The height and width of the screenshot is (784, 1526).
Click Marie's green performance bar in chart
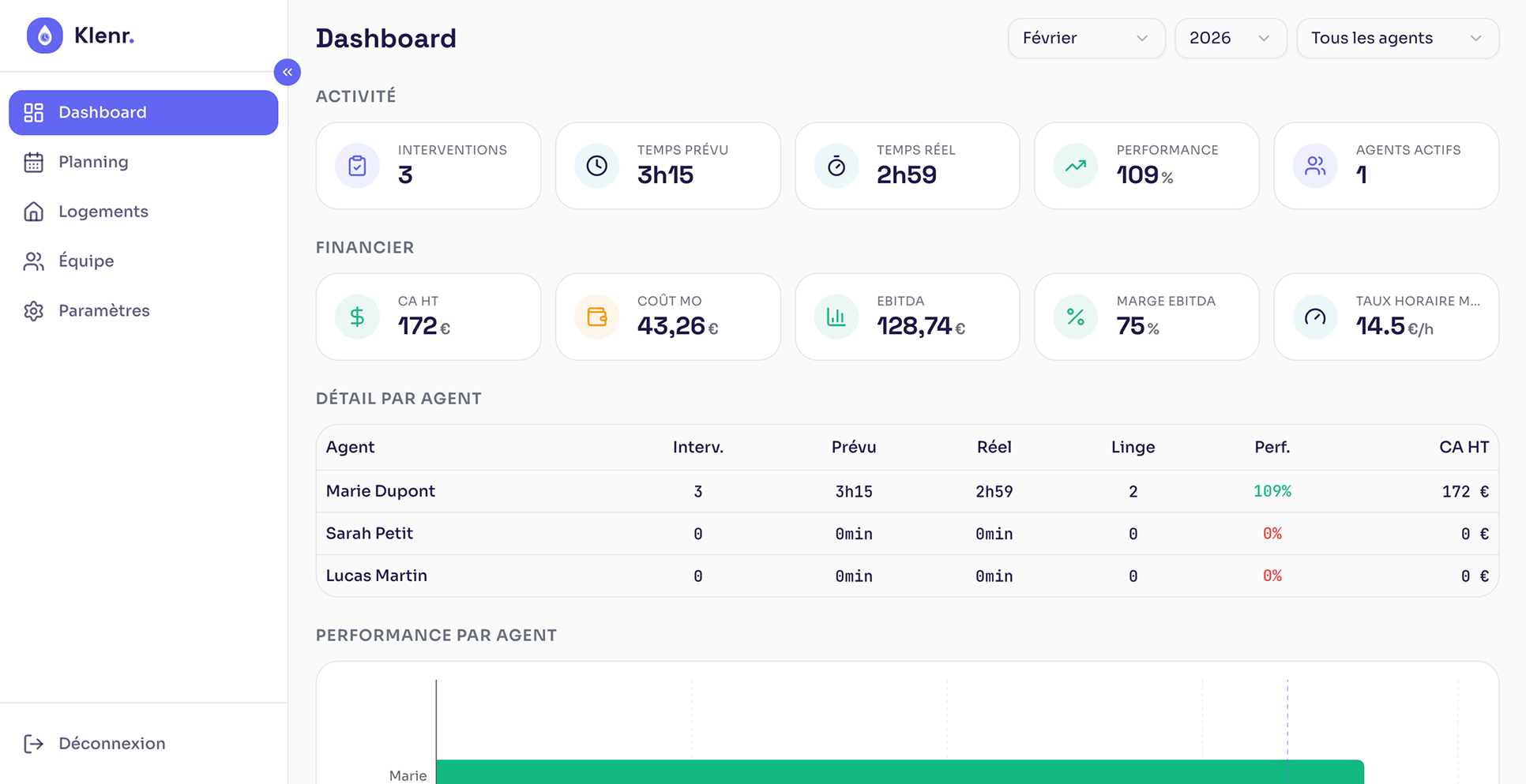[x=899, y=772]
